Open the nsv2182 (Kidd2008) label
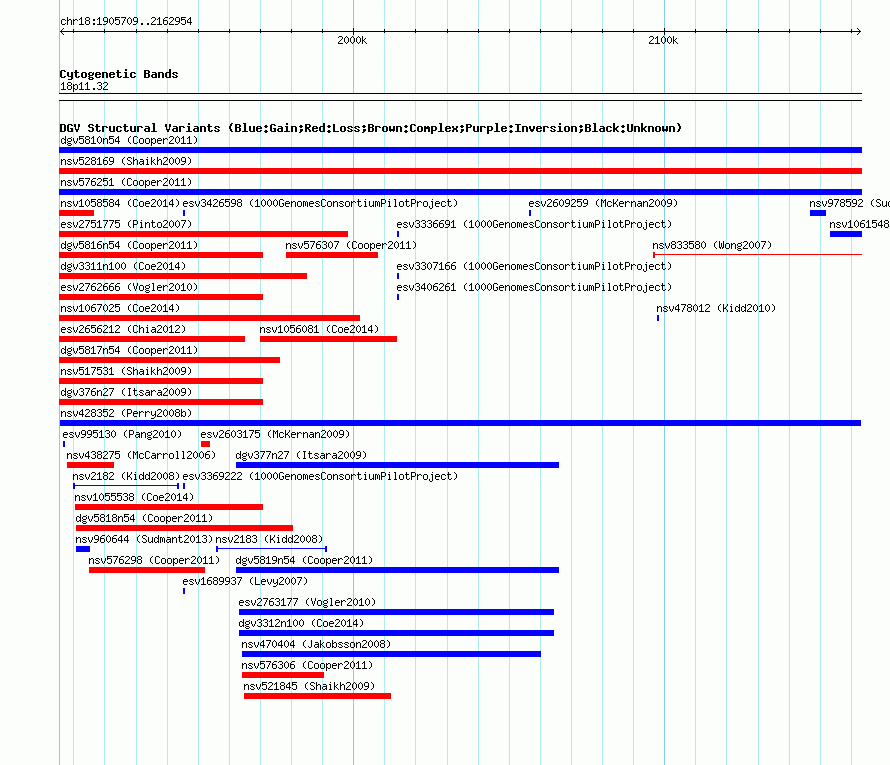The image size is (890, 765). [126, 476]
